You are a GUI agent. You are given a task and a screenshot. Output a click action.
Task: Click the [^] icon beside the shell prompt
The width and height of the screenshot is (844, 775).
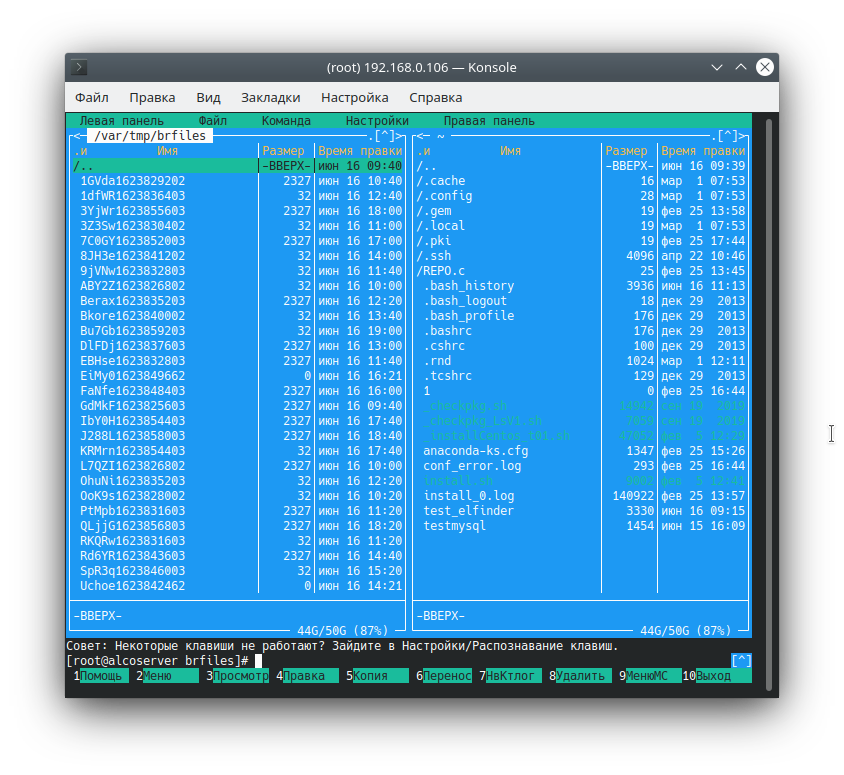click(x=740, y=659)
